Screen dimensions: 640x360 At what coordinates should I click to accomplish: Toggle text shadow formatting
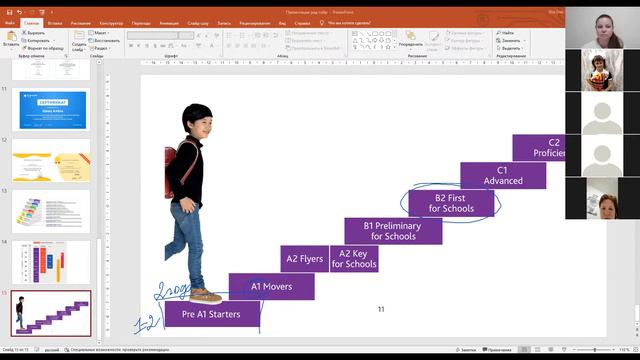(x=155, y=46)
